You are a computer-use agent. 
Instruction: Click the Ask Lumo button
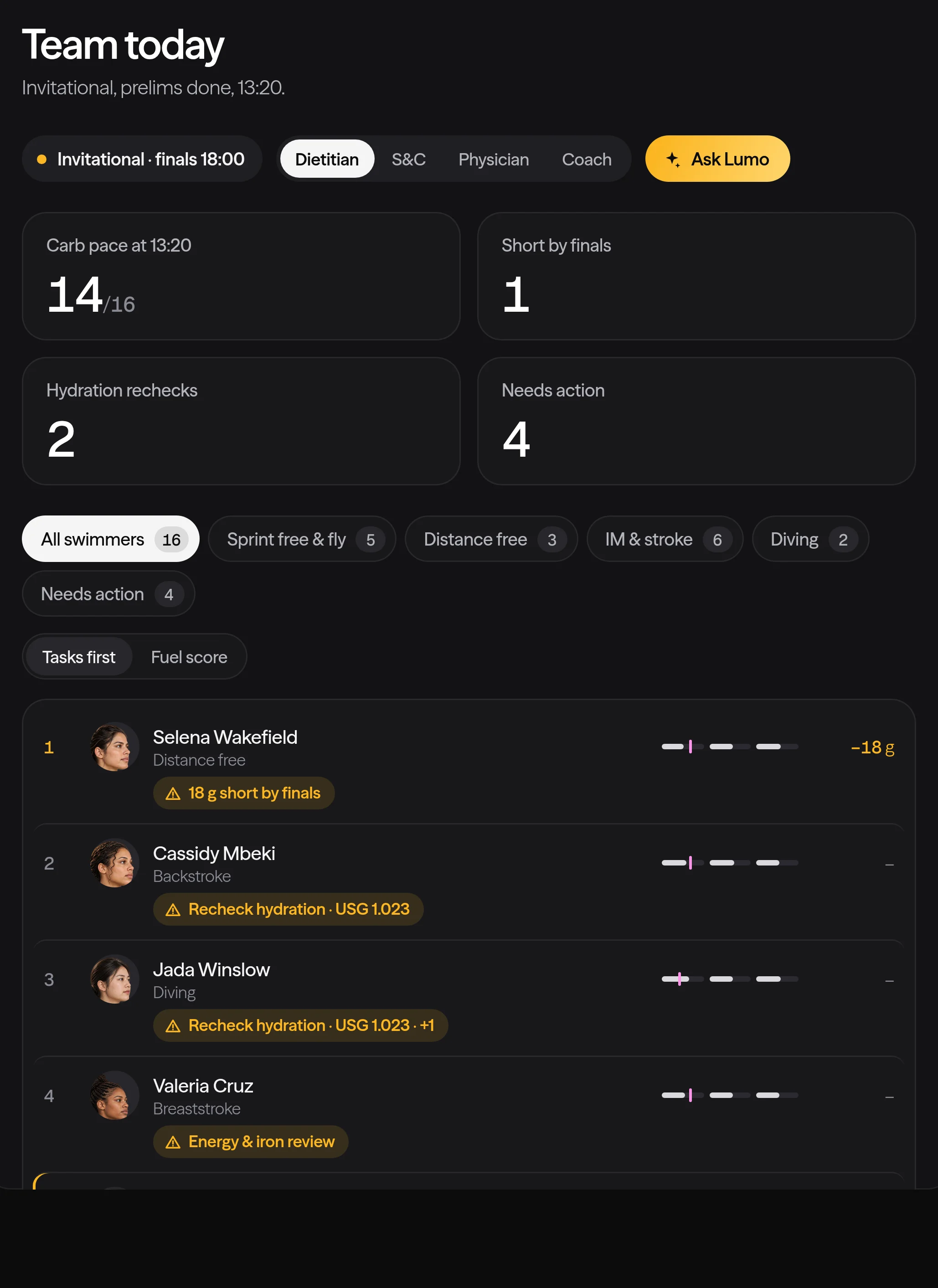[x=717, y=159]
